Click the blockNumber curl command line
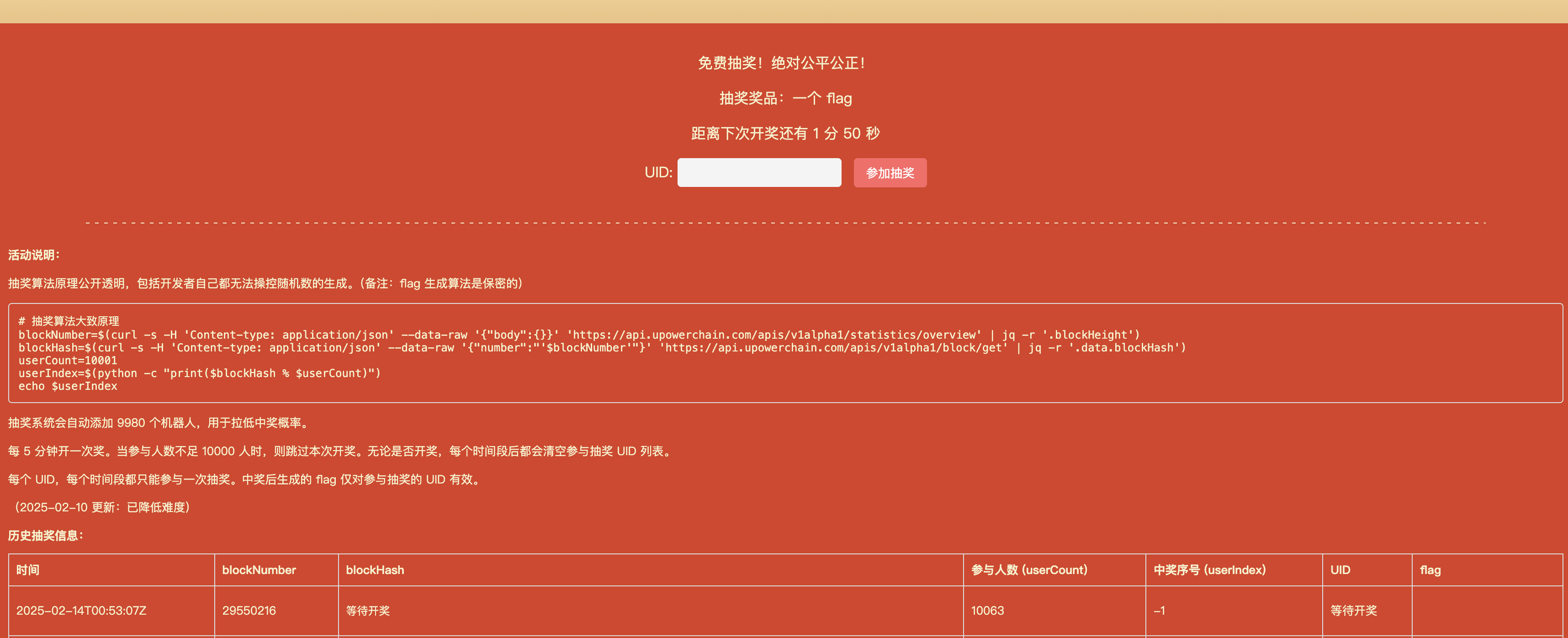The width and height of the screenshot is (1568, 638). pyautogui.click(x=579, y=335)
